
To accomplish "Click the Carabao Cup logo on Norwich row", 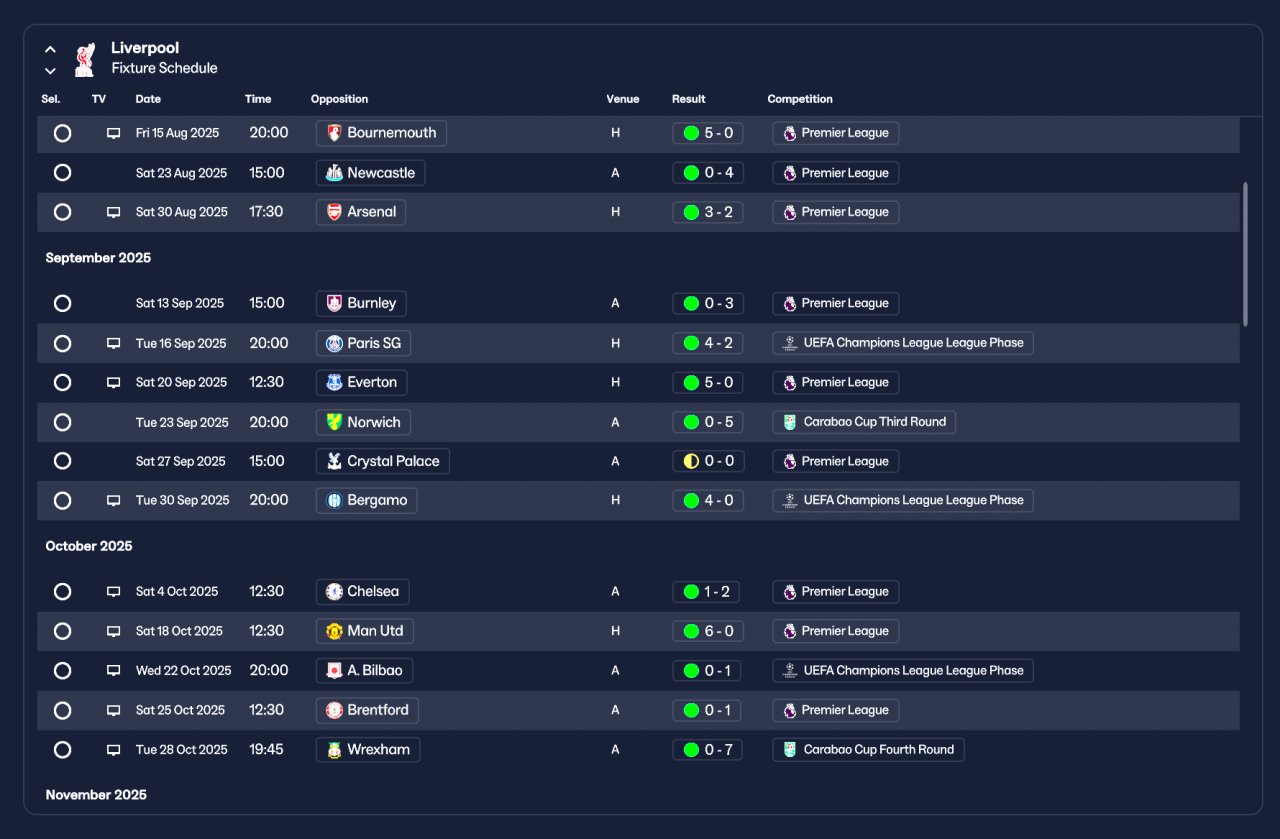I will tap(790, 422).
